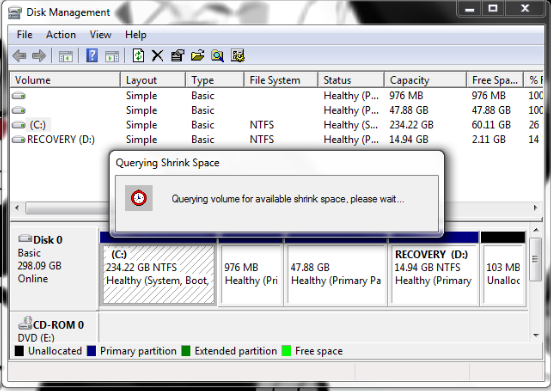Click the Explore magnifier toolbar icon
The width and height of the screenshot is (551, 391).
pos(217,56)
